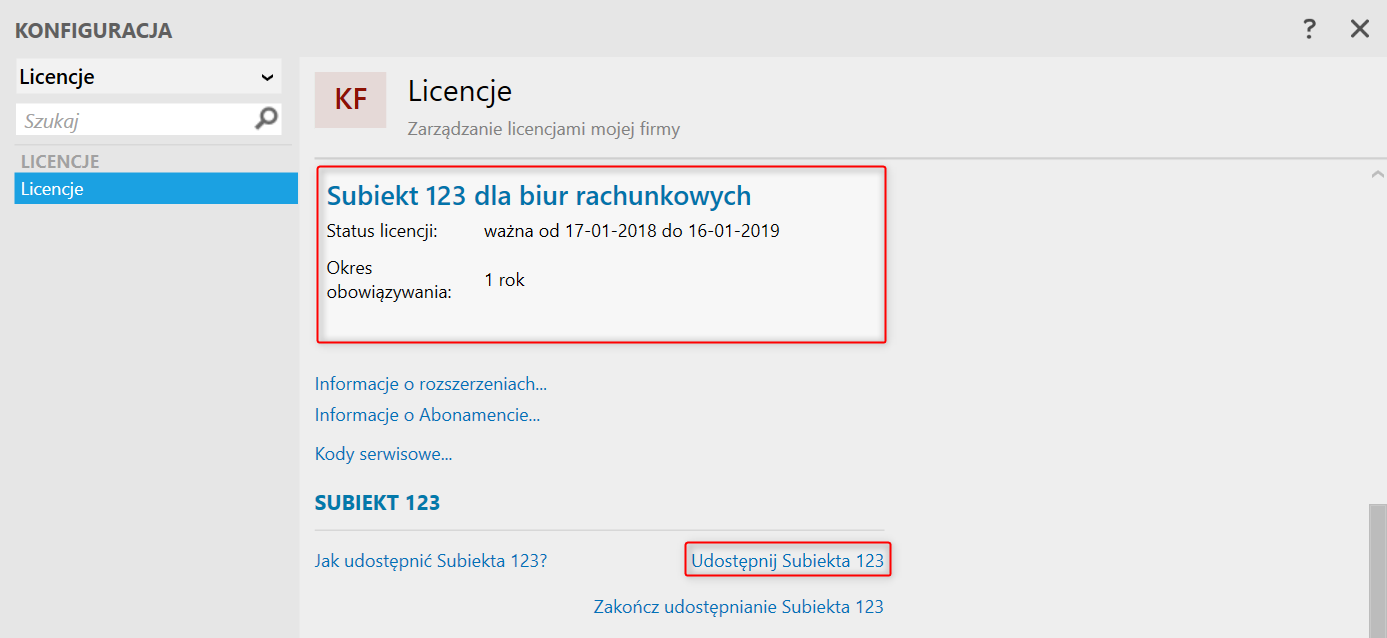Click the '1 rok' period value
Viewport: 1387px width, 638px height.
point(505,280)
